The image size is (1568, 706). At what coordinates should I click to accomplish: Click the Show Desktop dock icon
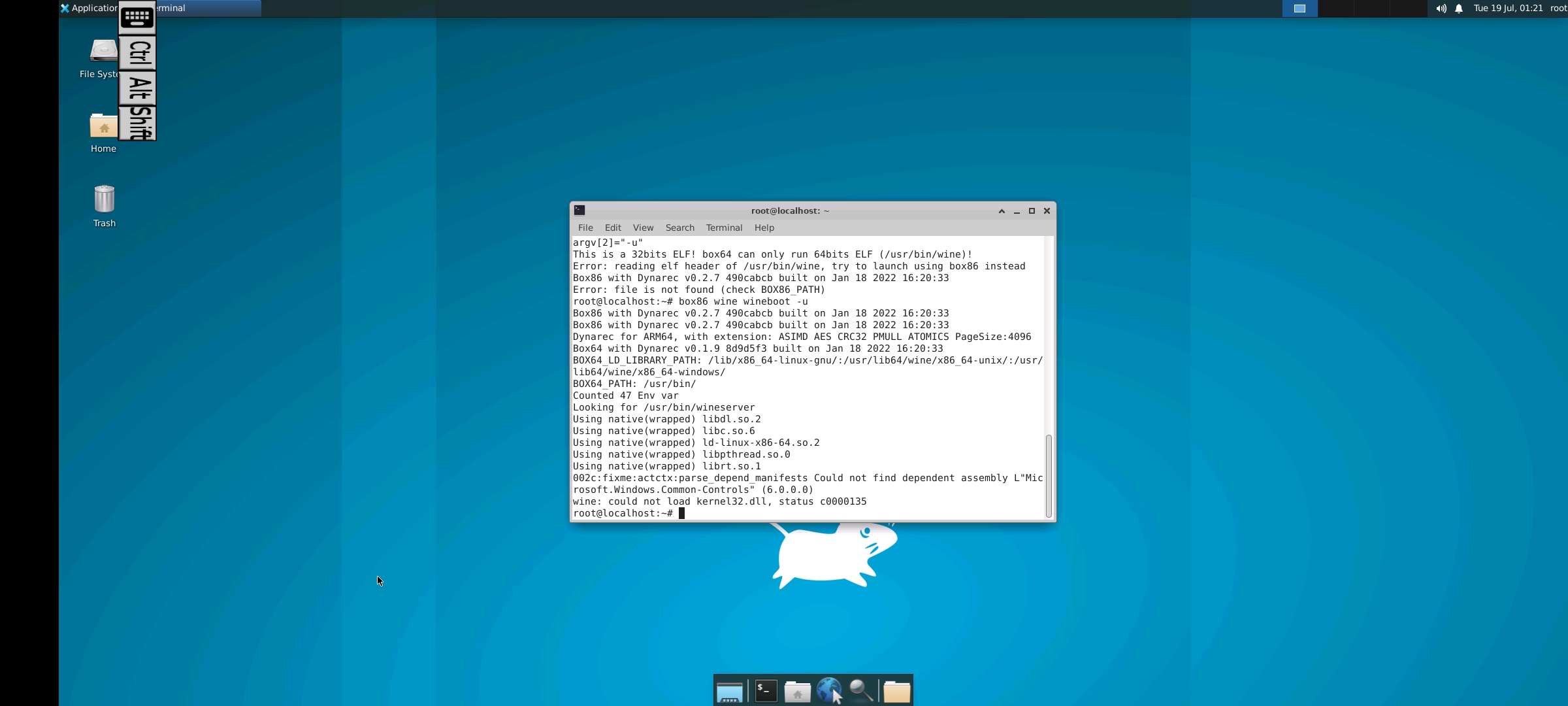pyautogui.click(x=729, y=691)
